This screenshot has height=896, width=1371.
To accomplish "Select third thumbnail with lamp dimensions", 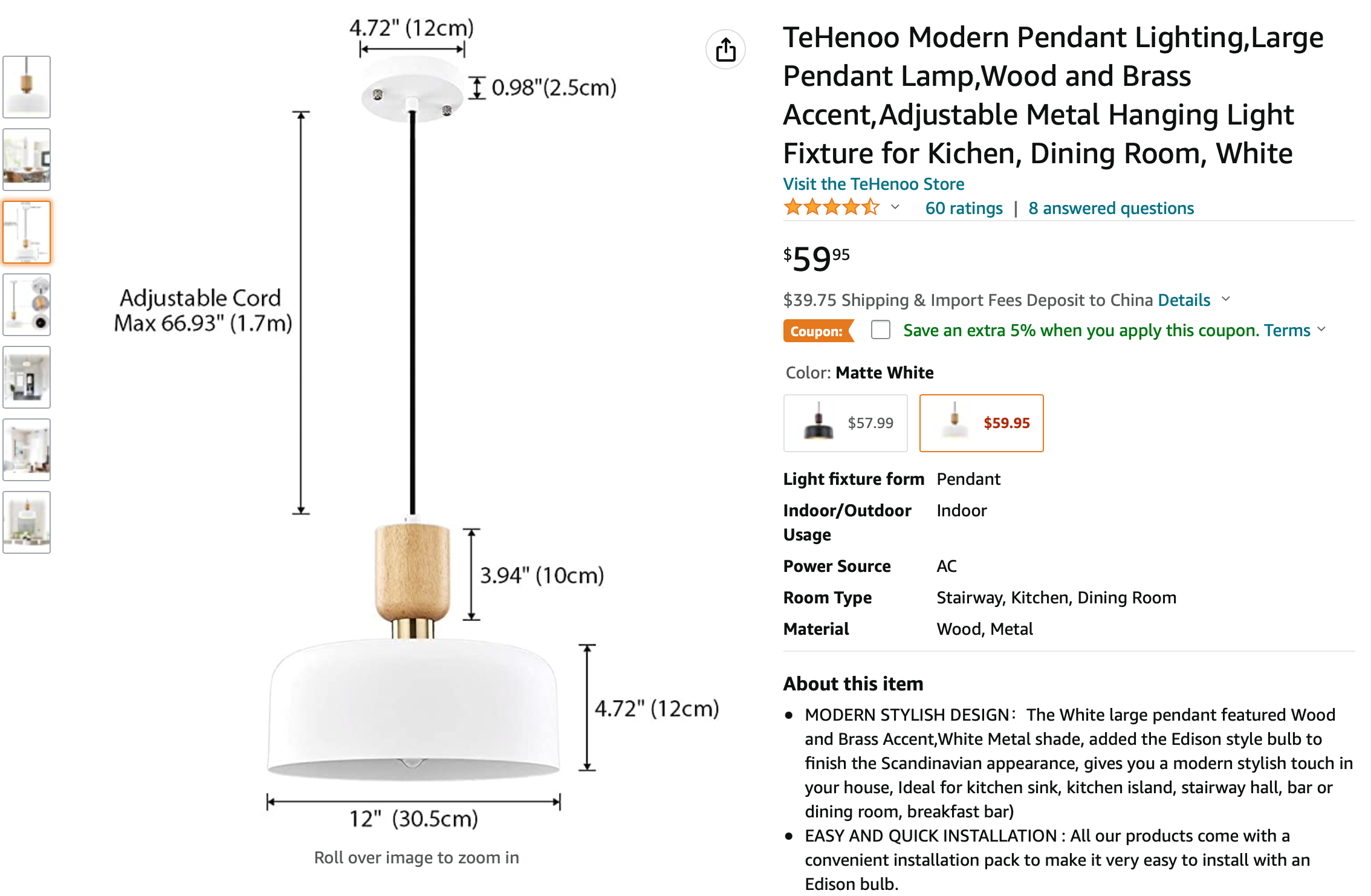I will [27, 232].
